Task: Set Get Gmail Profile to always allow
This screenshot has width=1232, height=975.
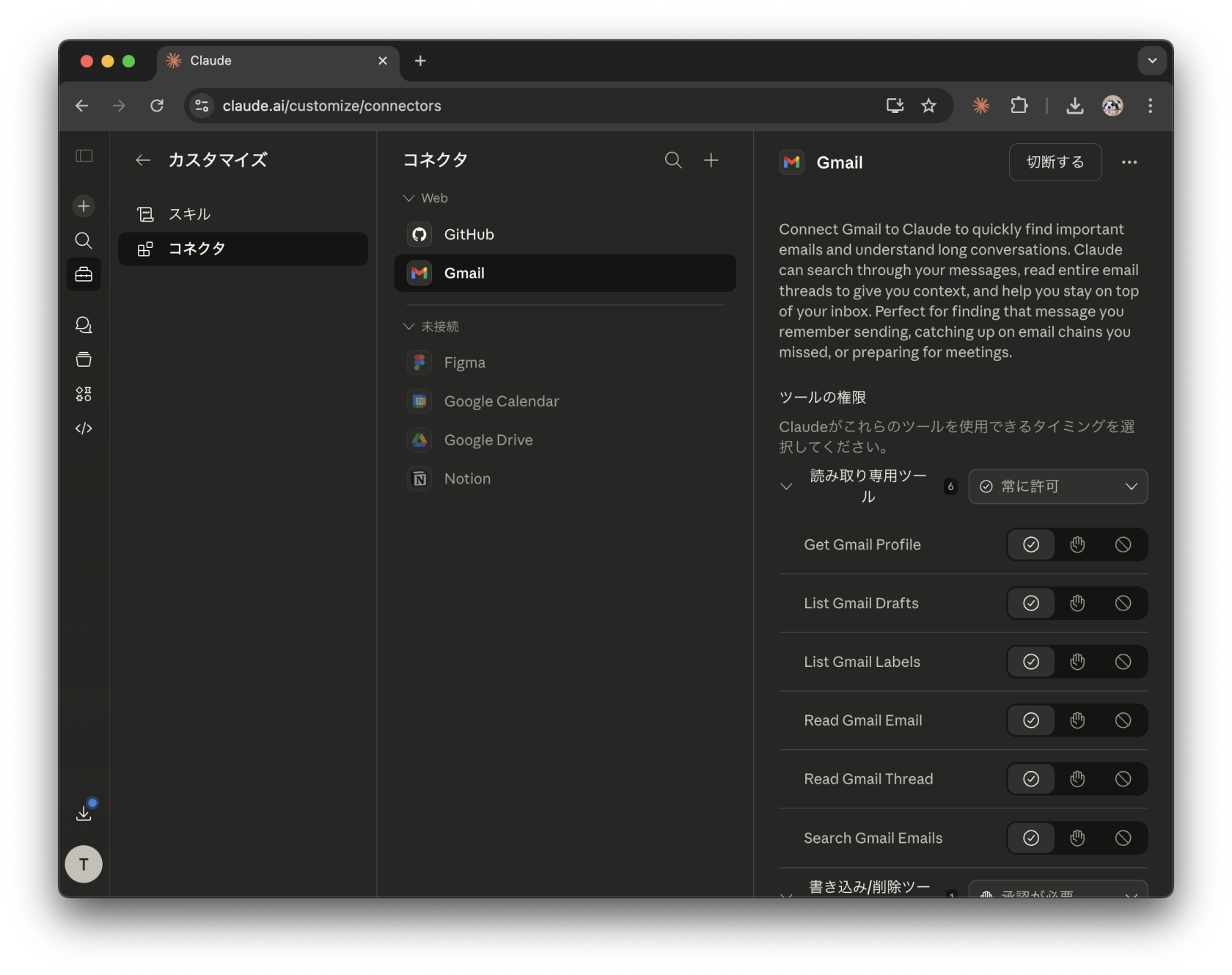Action: (1030, 544)
